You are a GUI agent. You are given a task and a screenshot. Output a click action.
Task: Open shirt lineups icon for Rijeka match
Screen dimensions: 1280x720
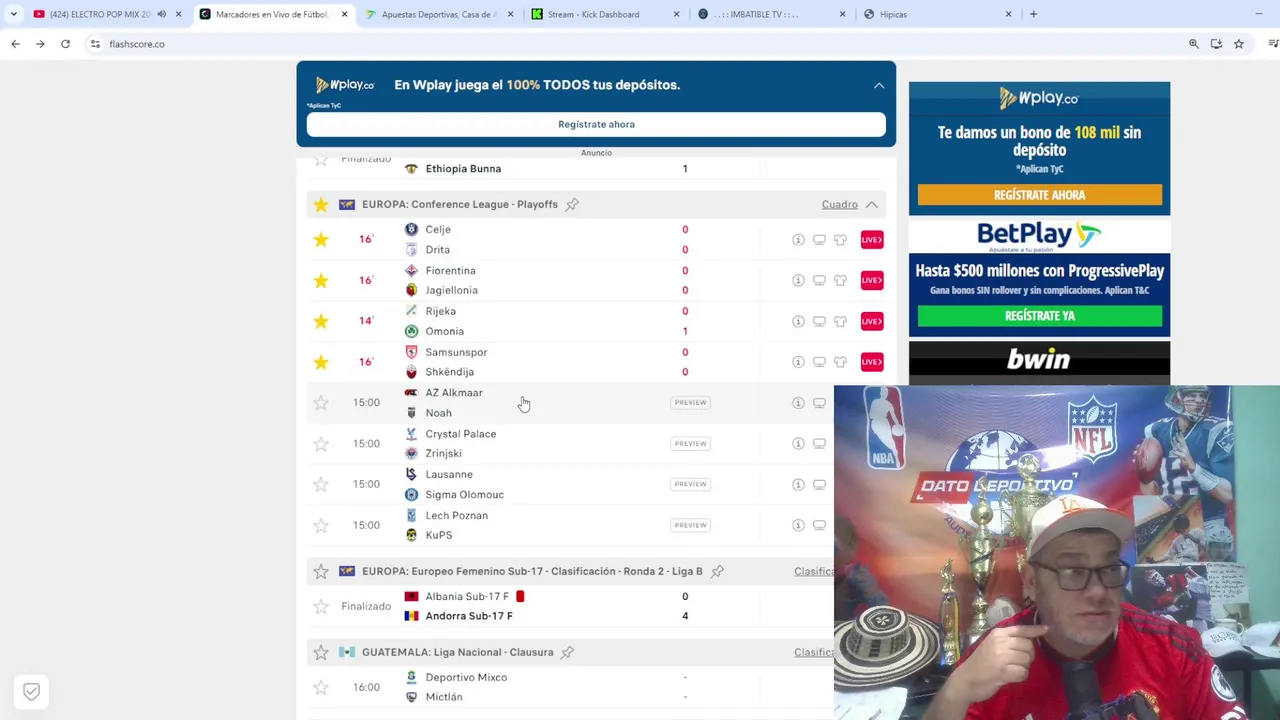point(840,321)
